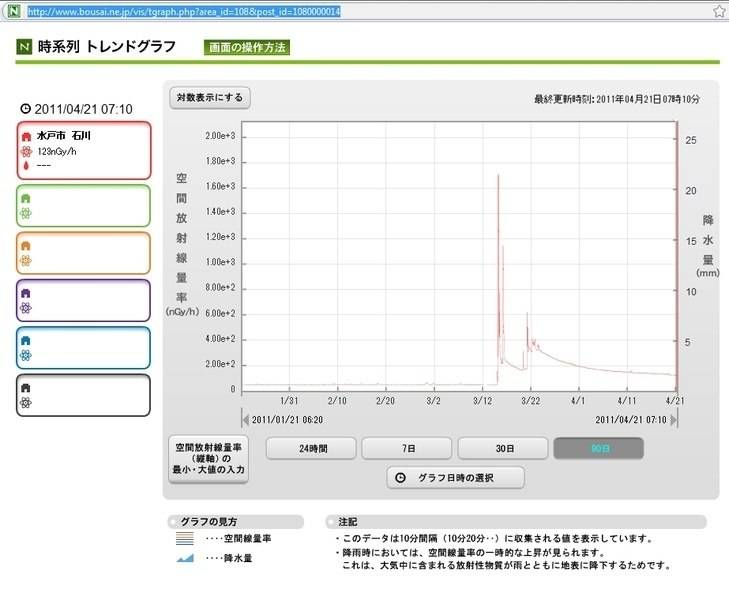Select the 90日 time range
Image resolution: width=729 pixels, height=600 pixels.
[599, 449]
